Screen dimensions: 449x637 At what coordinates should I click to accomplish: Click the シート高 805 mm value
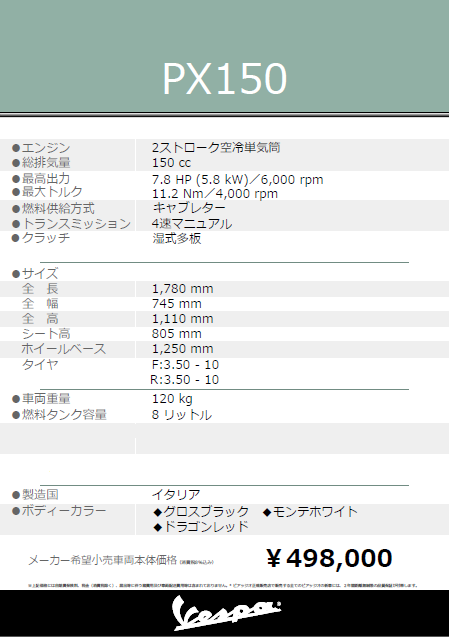pyautogui.click(x=177, y=334)
